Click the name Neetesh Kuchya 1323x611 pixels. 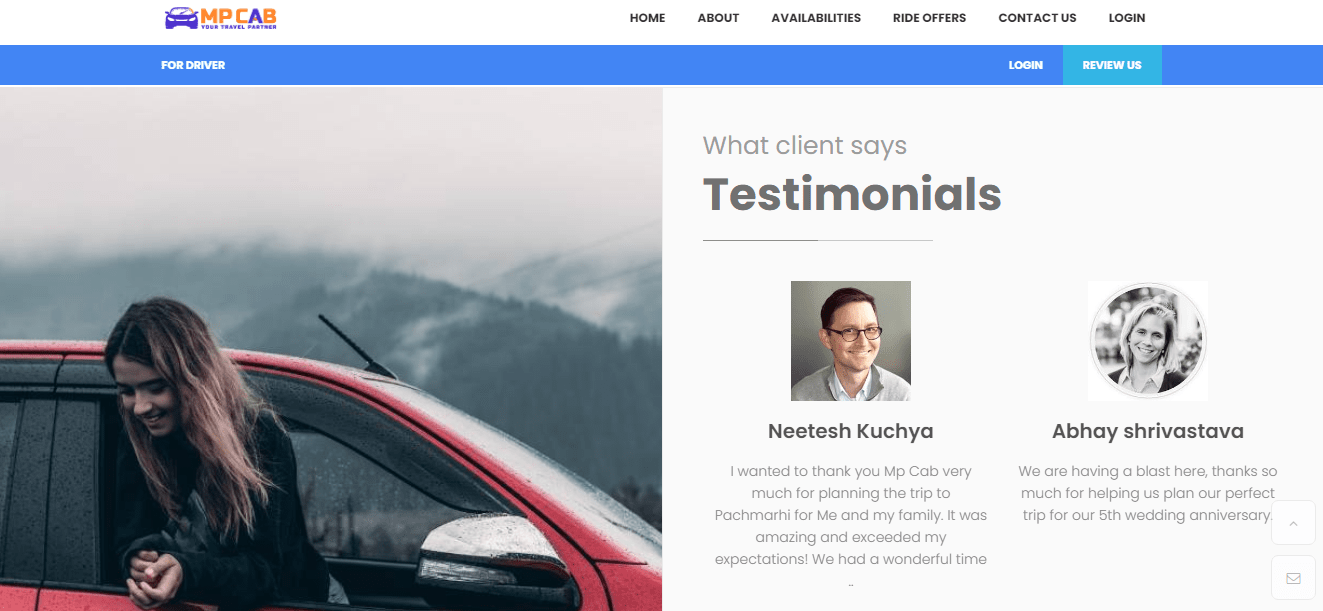pyautogui.click(x=851, y=431)
